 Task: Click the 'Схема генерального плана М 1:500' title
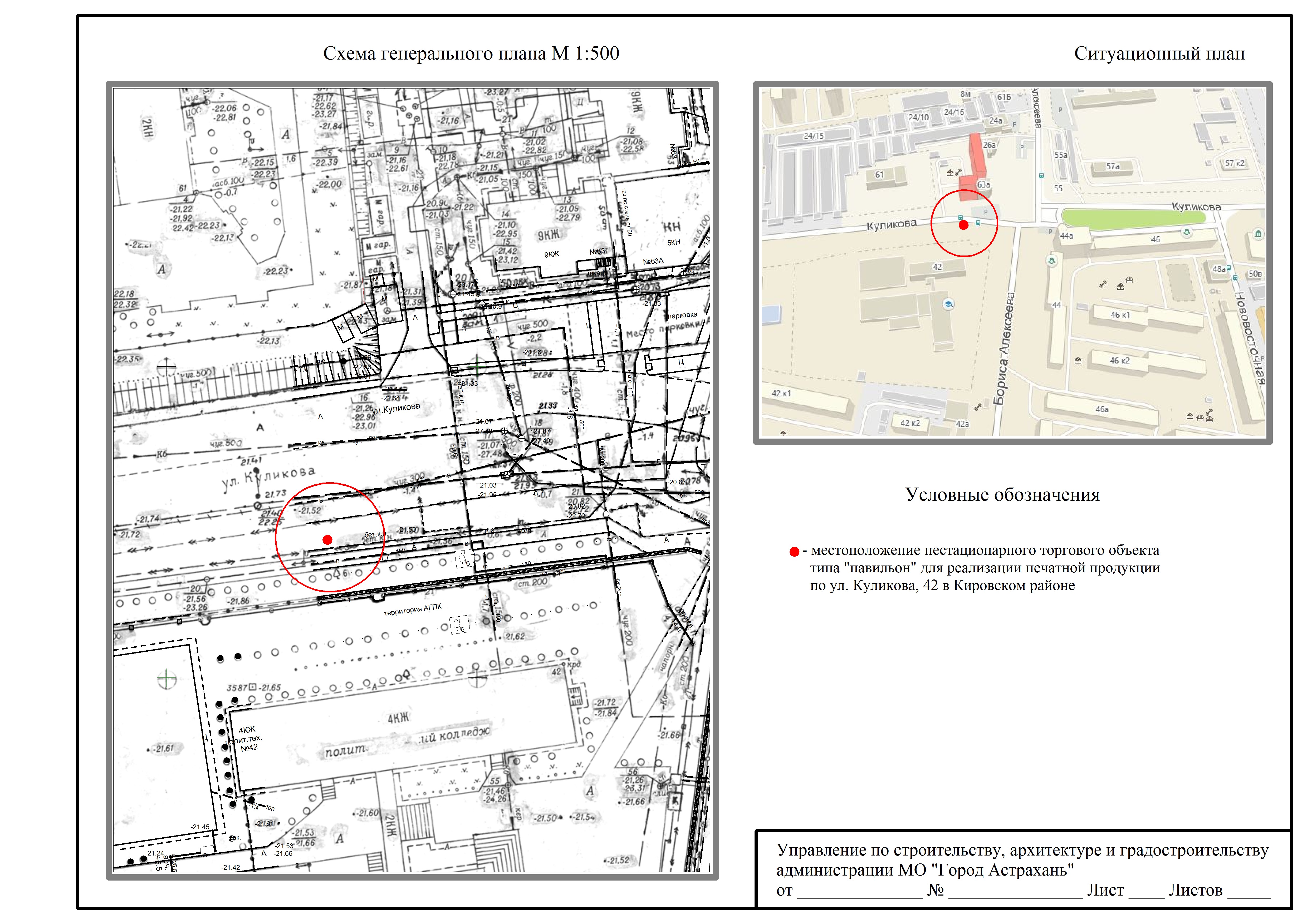(471, 54)
